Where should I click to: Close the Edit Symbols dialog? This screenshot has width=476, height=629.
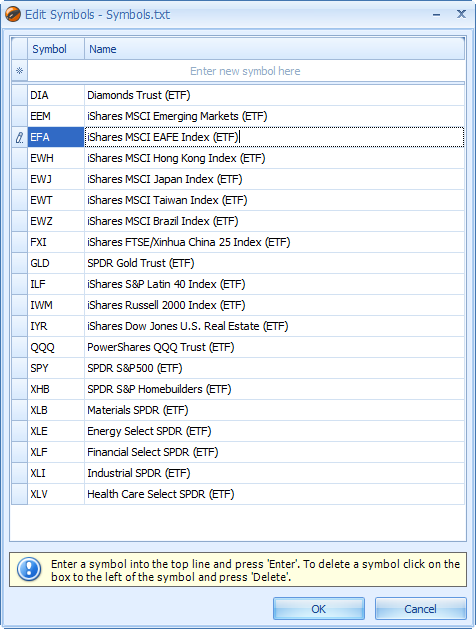click(461, 14)
